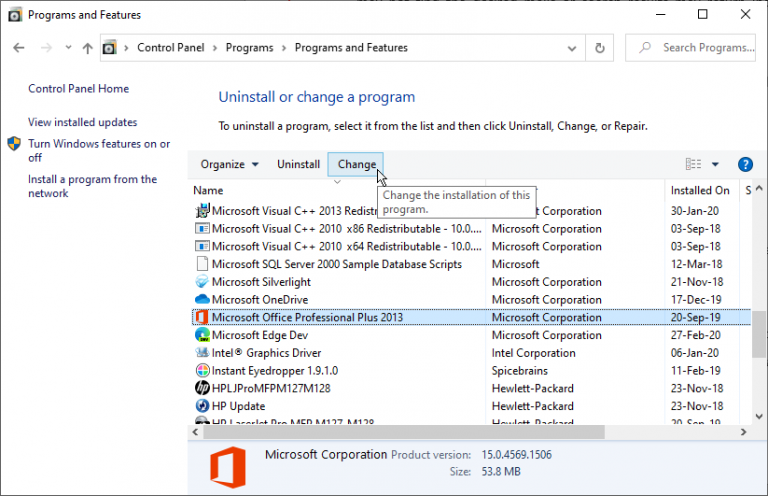Select Microsoft Silverlight row name
768x496 pixels.
(x=261, y=282)
